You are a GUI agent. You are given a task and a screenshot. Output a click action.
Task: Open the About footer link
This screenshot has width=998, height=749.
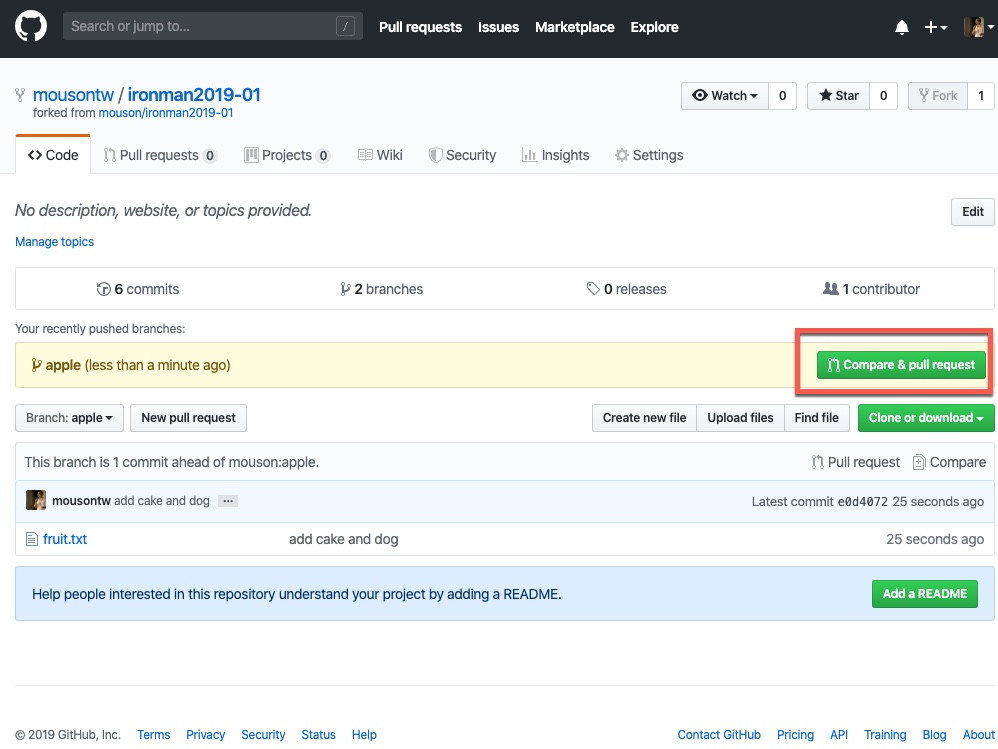tap(978, 734)
